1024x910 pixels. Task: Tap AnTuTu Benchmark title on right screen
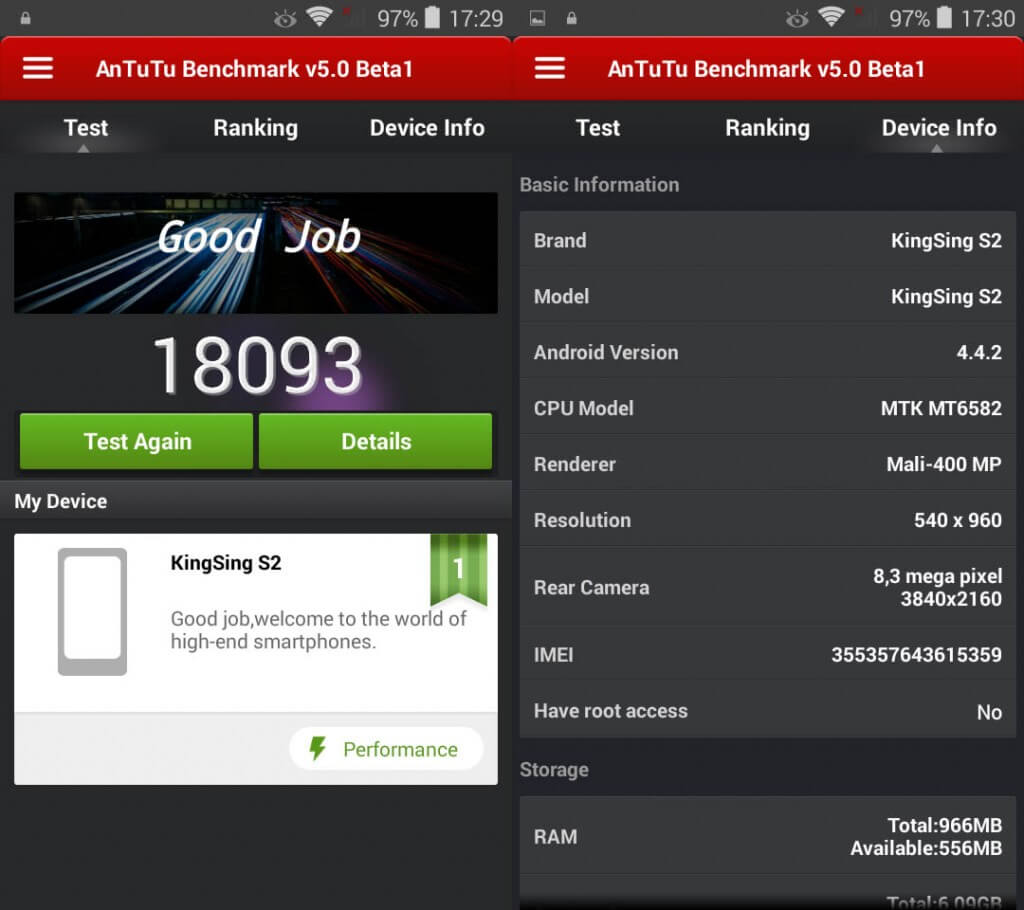[x=767, y=69]
